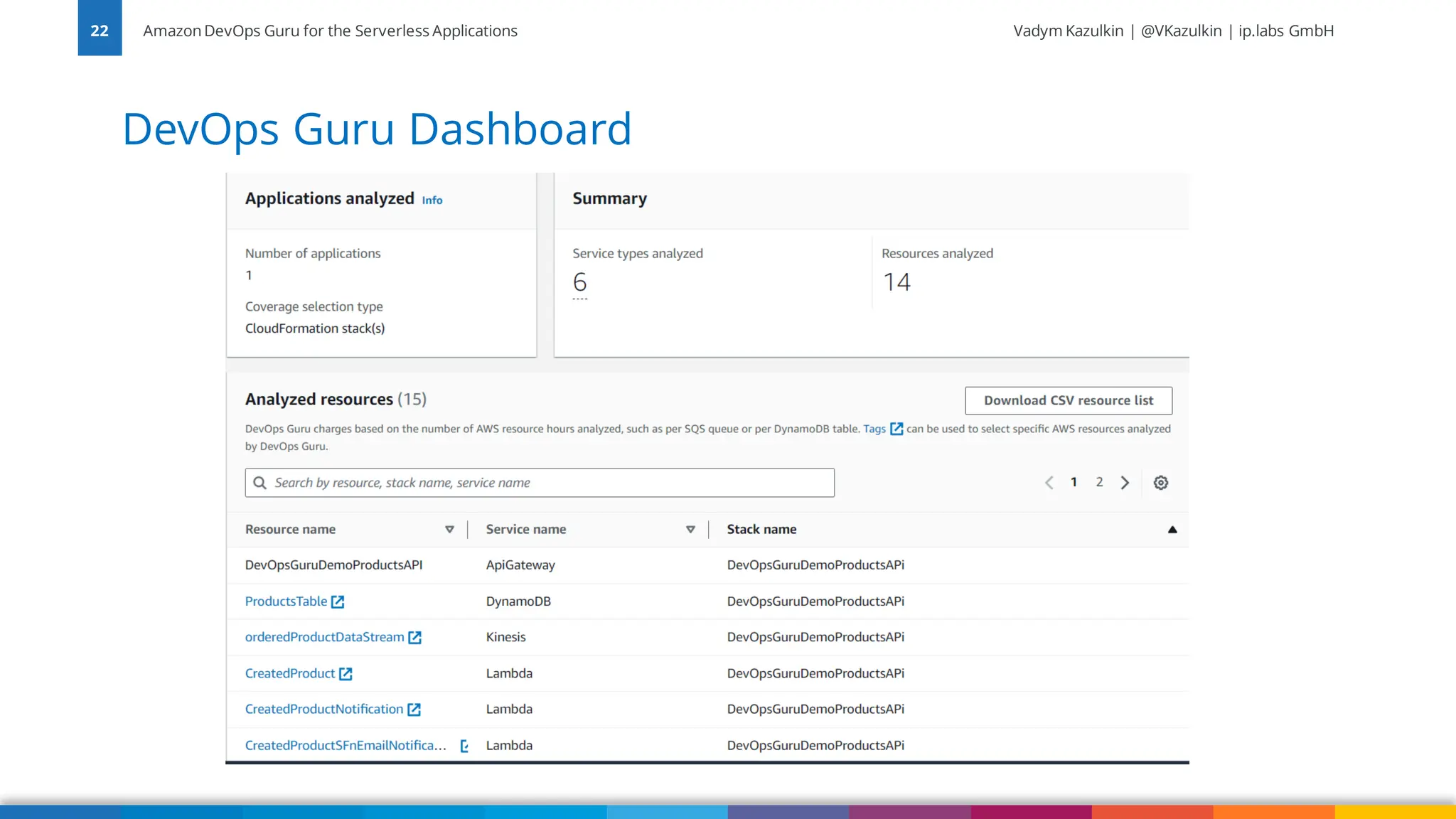The height and width of the screenshot is (819, 1456).
Task: Click the search magnifier icon
Action: tap(260, 483)
